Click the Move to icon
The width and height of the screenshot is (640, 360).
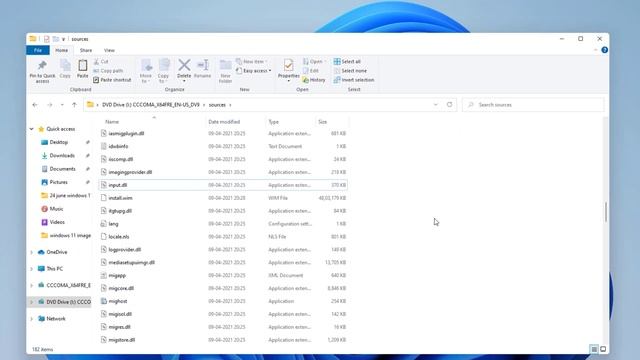point(146,65)
